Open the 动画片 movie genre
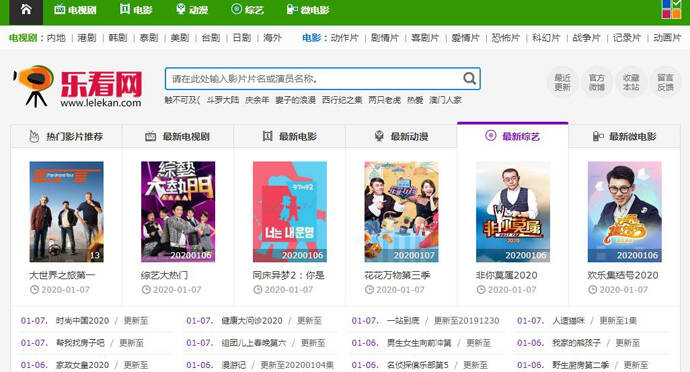Image resolution: width=690 pixels, height=372 pixels. coord(667,38)
